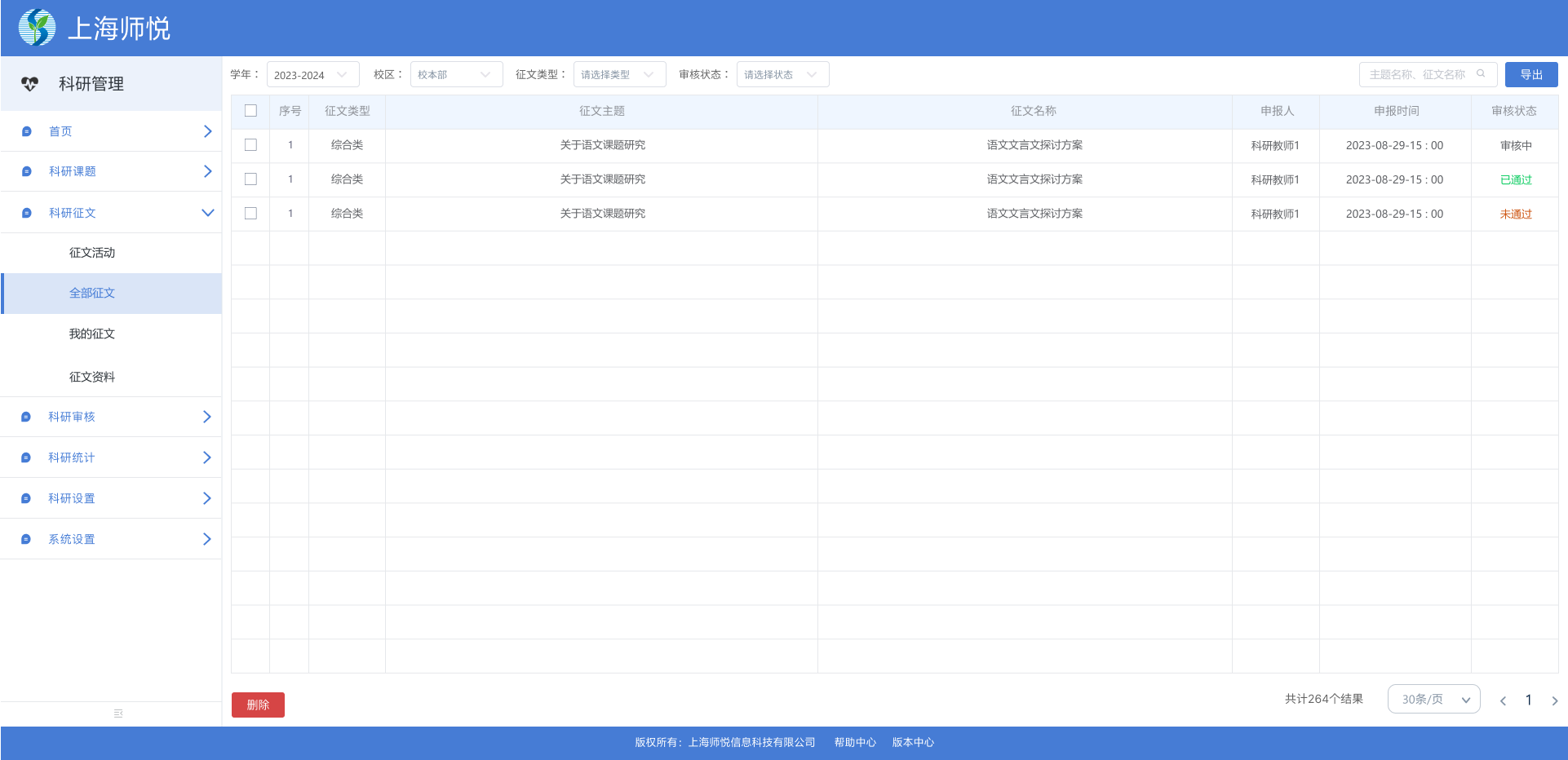Expand the 科研审核 menu chevron

206,417
